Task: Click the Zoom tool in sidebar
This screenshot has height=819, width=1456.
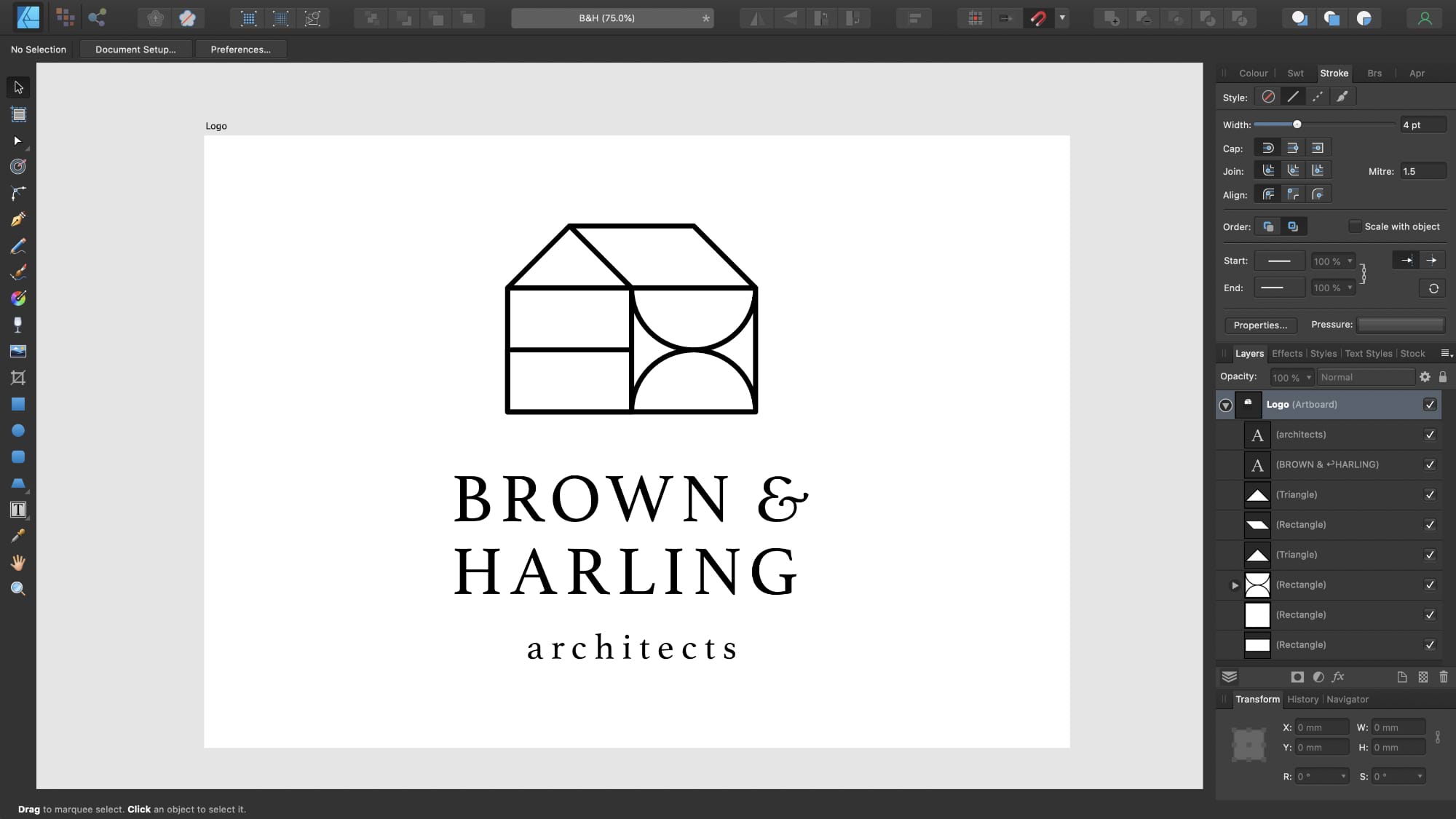Action: 18,589
